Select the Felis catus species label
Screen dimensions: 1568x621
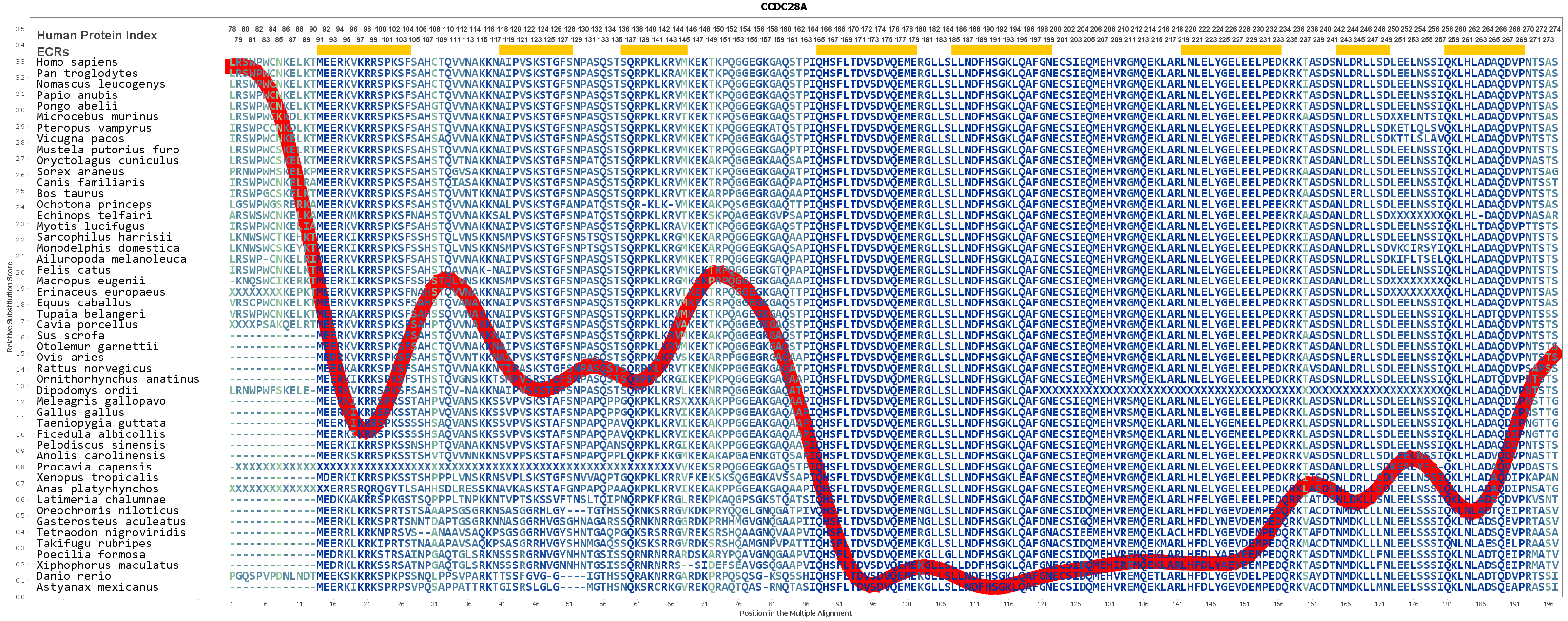click(74, 270)
